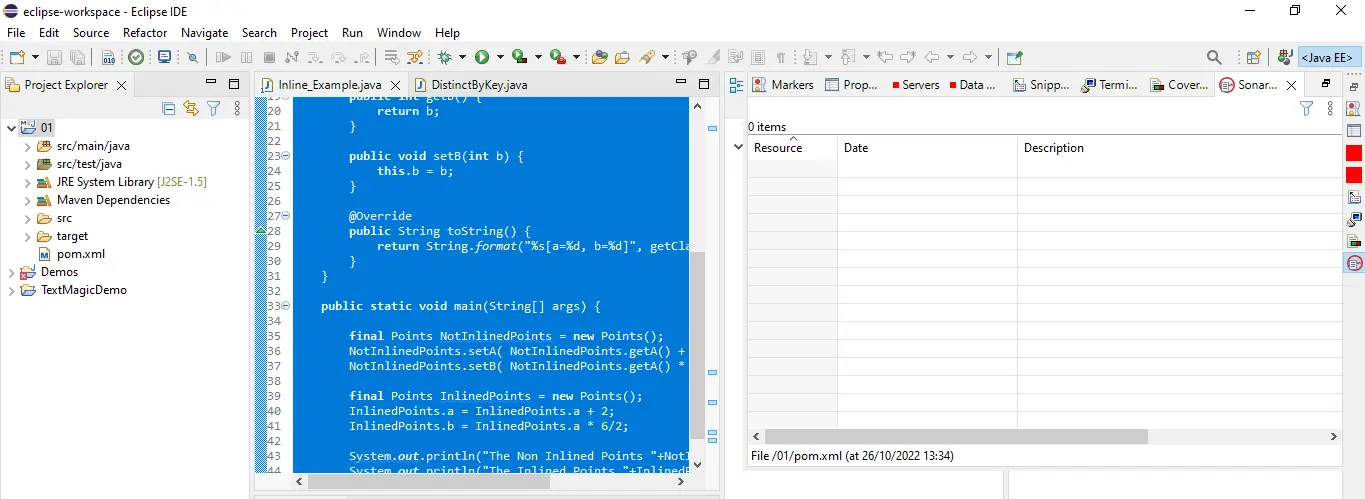Click the green check-circle toolbar icon
Image resolution: width=1365 pixels, height=499 pixels.
(x=136, y=58)
